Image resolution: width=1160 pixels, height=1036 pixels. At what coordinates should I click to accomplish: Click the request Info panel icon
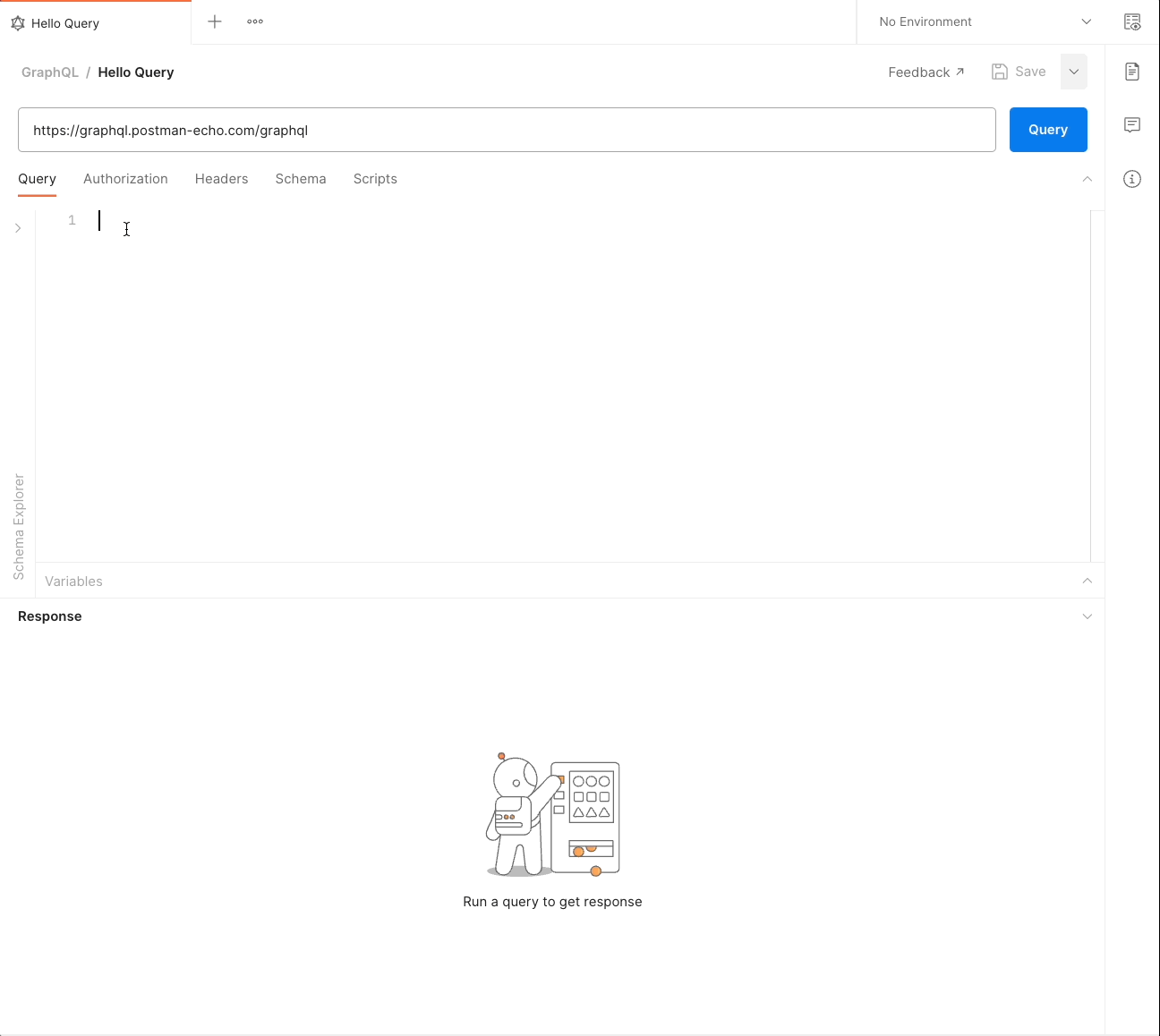pyautogui.click(x=1131, y=179)
